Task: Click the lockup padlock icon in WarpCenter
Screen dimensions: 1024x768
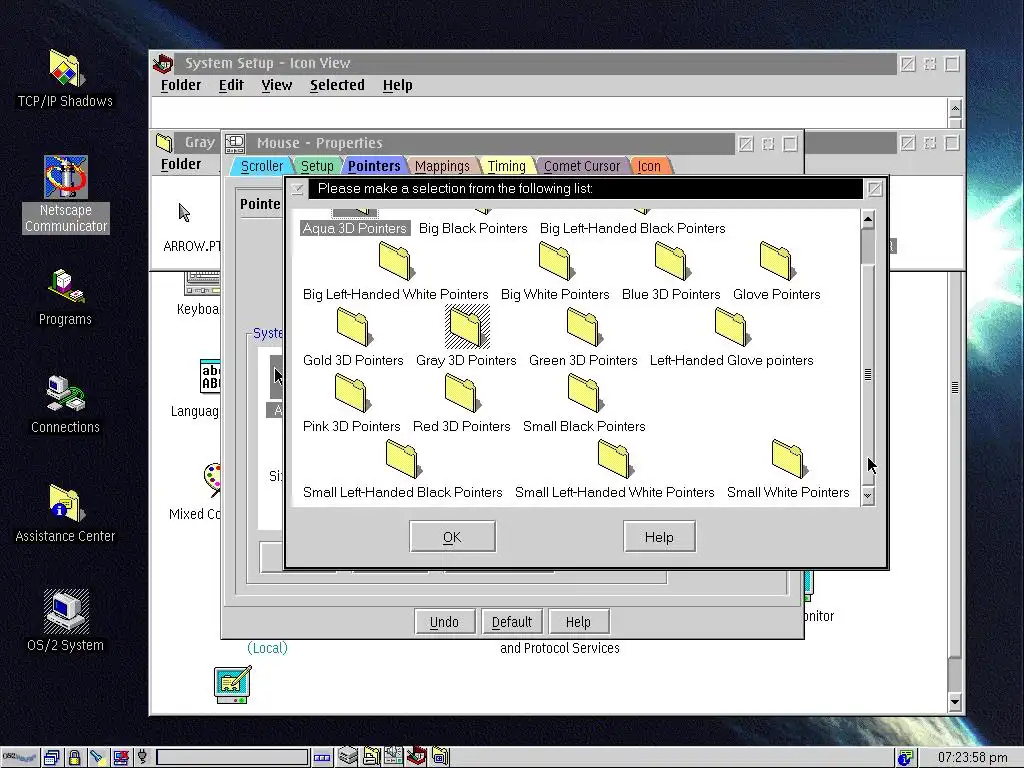Action: [x=74, y=758]
